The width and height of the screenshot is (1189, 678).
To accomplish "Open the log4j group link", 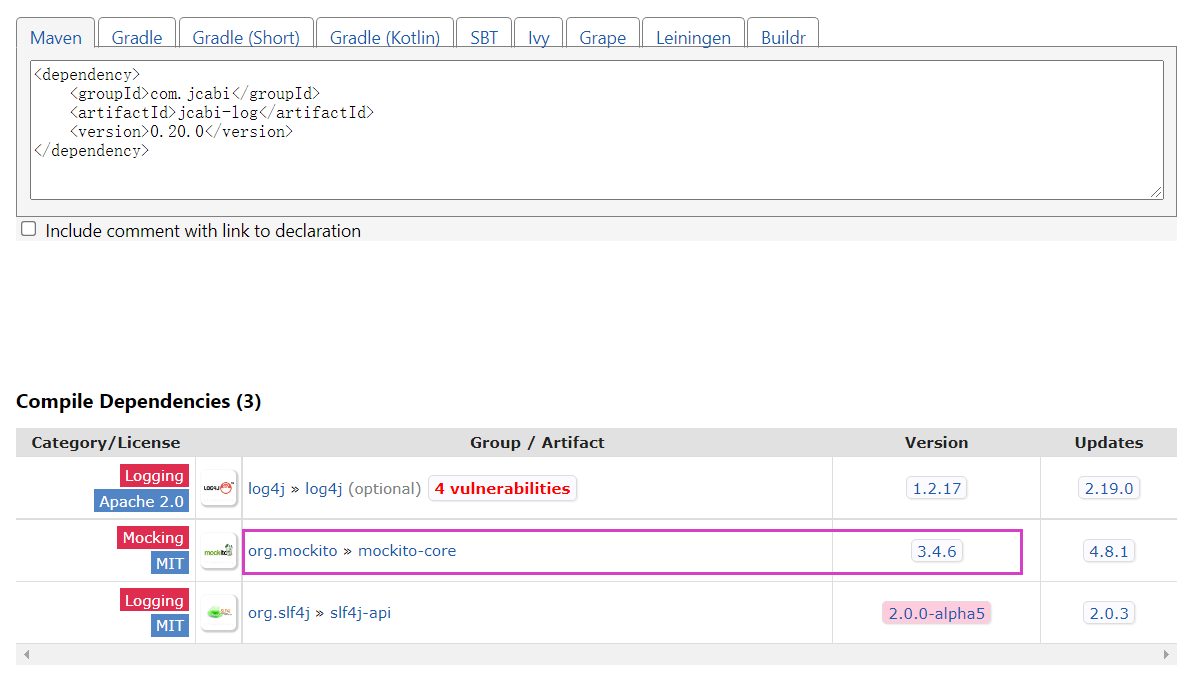I will [x=266, y=488].
